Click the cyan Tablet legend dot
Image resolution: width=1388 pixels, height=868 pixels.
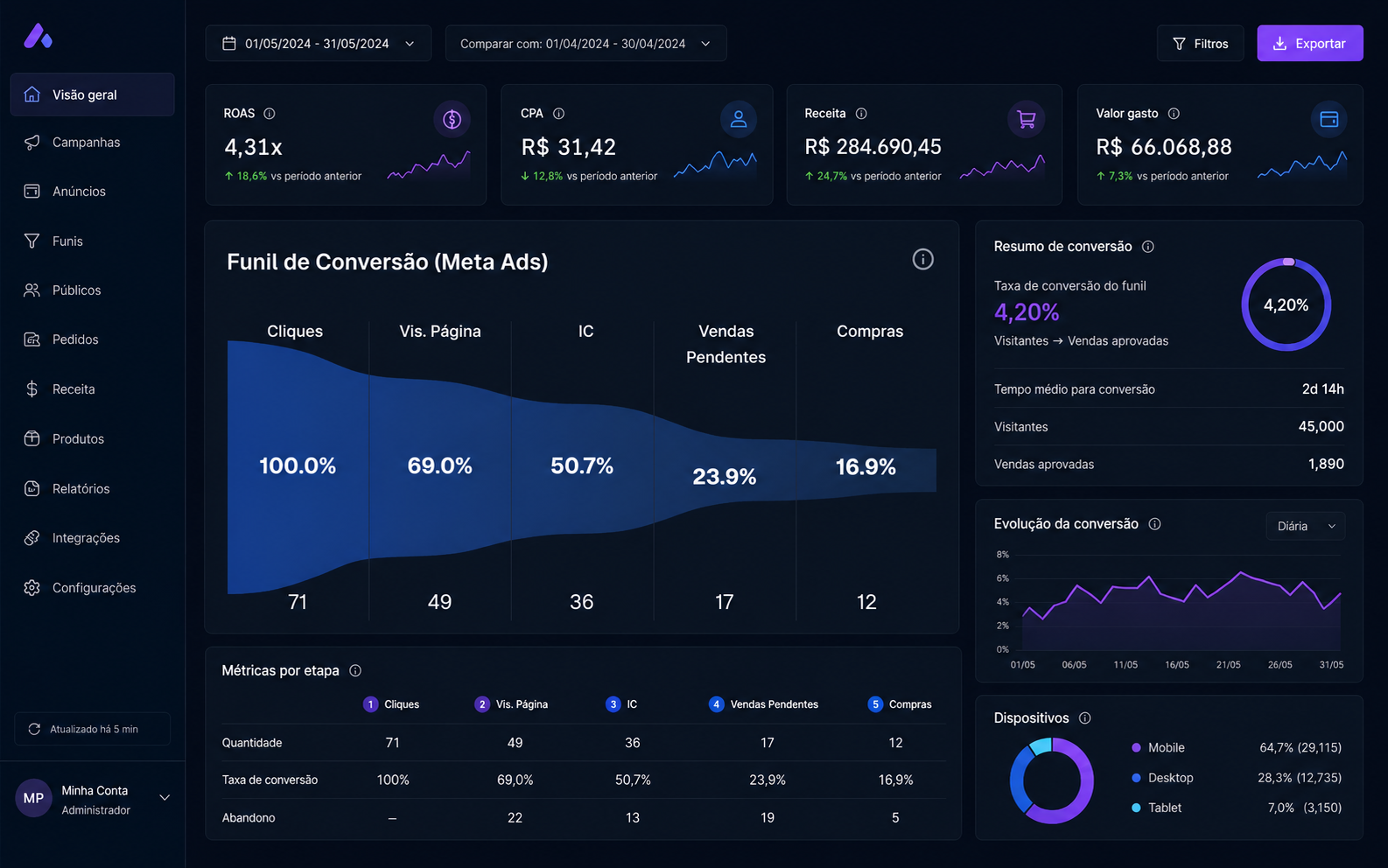[x=1136, y=808]
